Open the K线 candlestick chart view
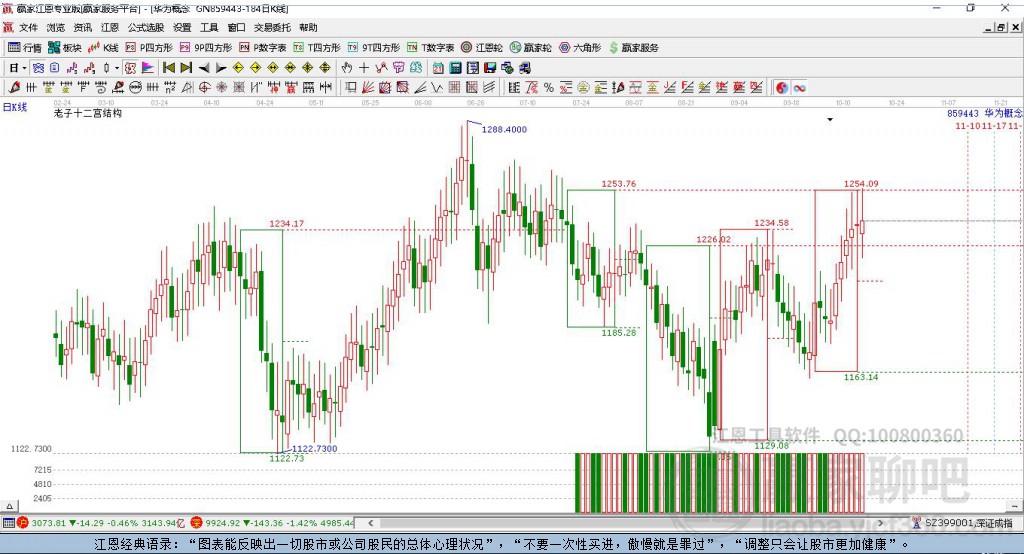This screenshot has width=1024, height=554. pyautogui.click(x=104, y=47)
